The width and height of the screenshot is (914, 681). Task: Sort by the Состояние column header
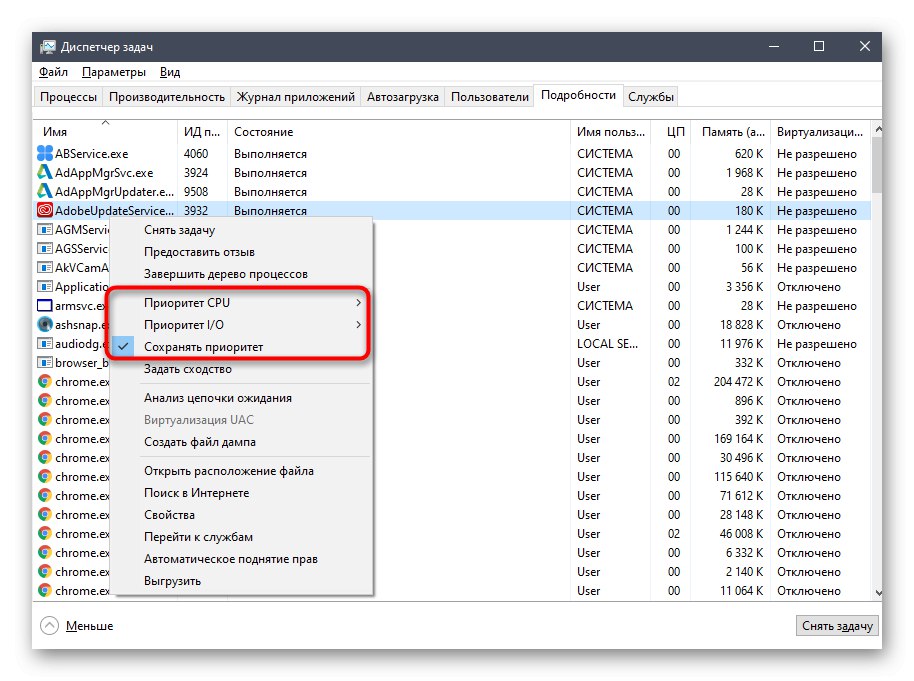[x=399, y=132]
